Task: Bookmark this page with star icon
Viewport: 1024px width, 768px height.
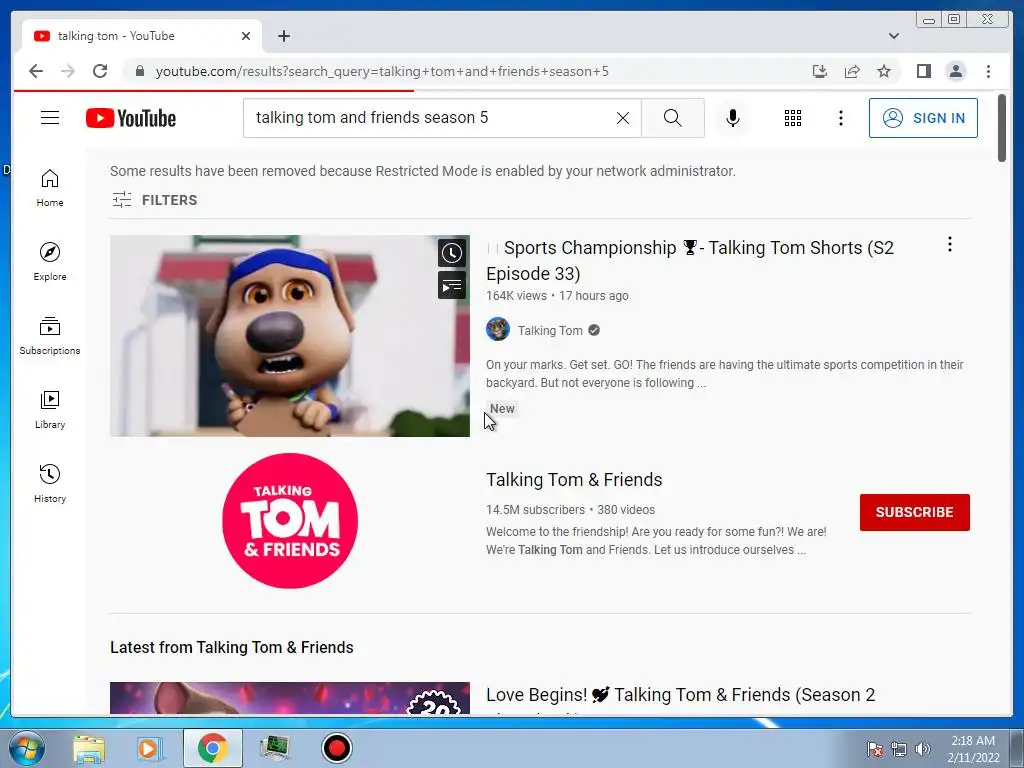Action: [x=884, y=71]
